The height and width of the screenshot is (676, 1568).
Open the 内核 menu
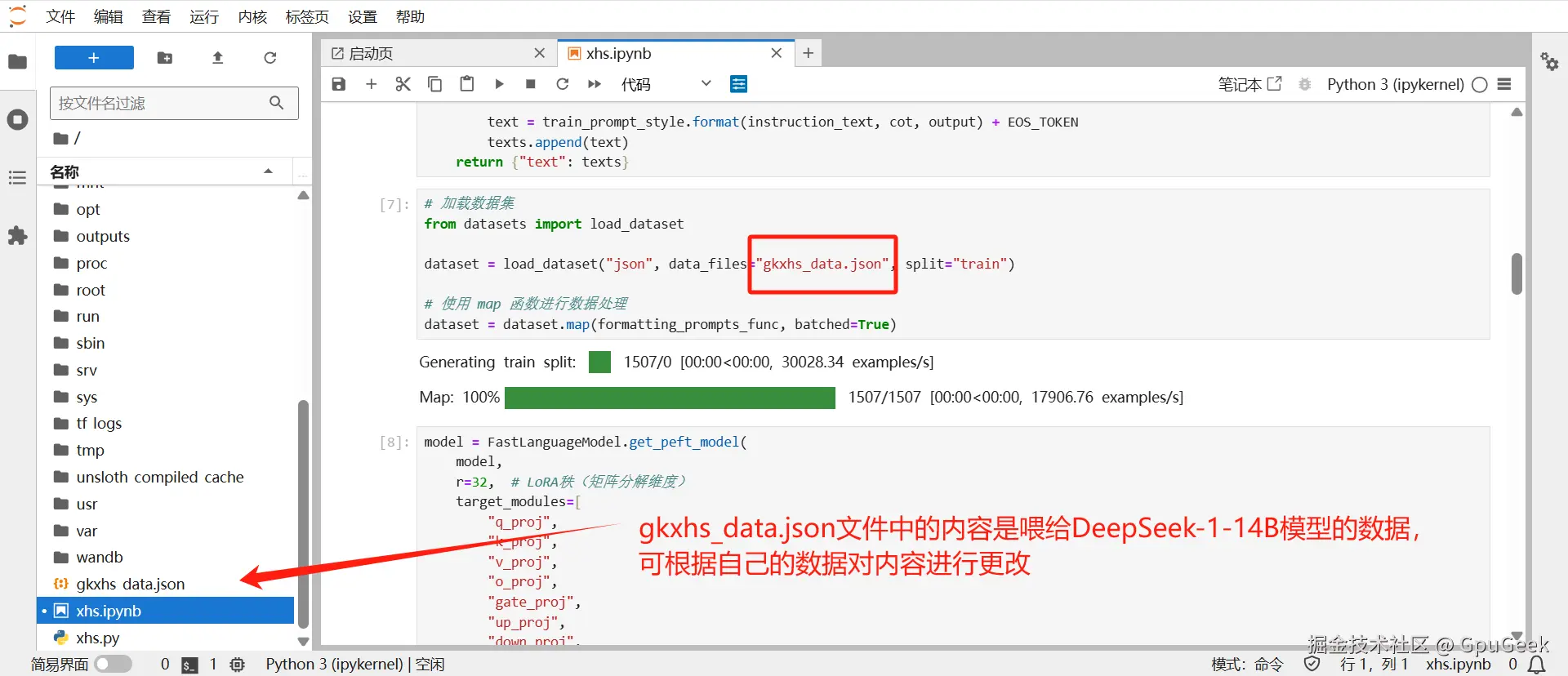tap(252, 16)
